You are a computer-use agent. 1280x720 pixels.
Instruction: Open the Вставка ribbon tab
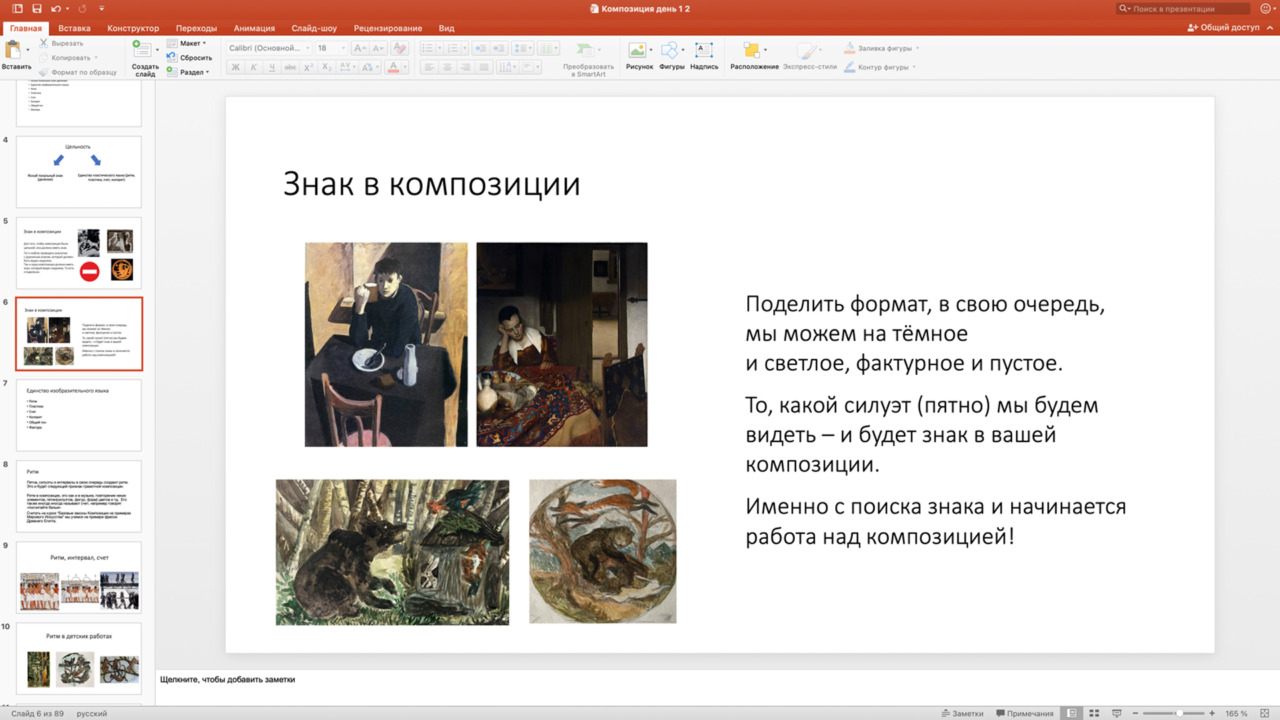tap(74, 28)
